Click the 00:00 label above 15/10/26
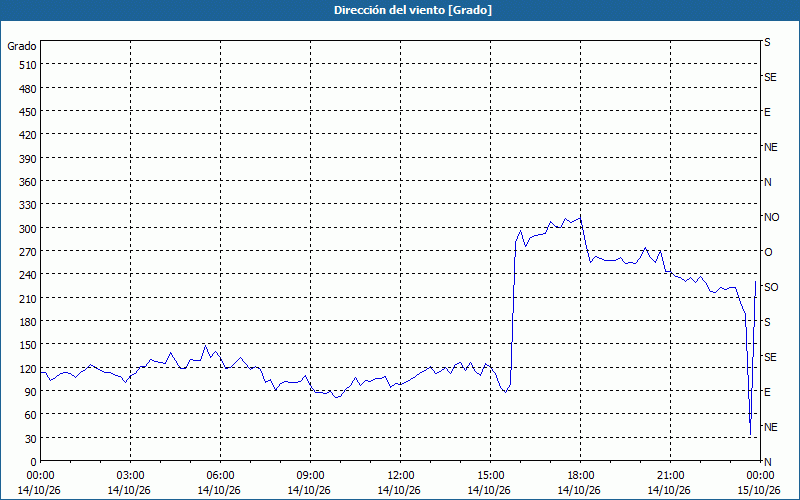This screenshot has height=500, width=800. (x=760, y=476)
